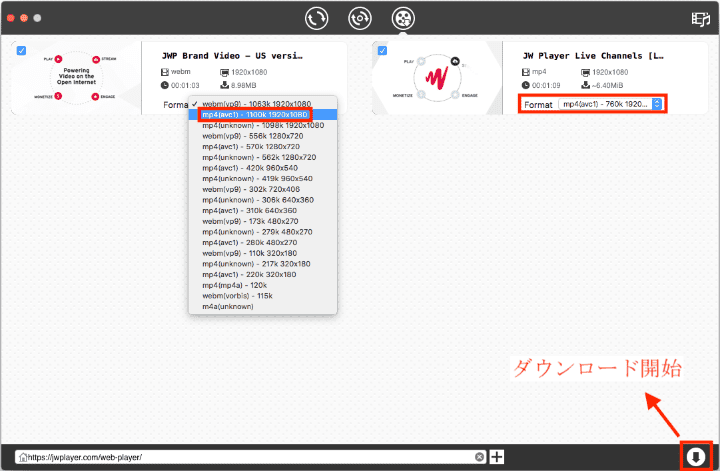Click the first video's 1920x1080 resolution text
This screenshot has width=720, height=471.
tap(249, 72)
